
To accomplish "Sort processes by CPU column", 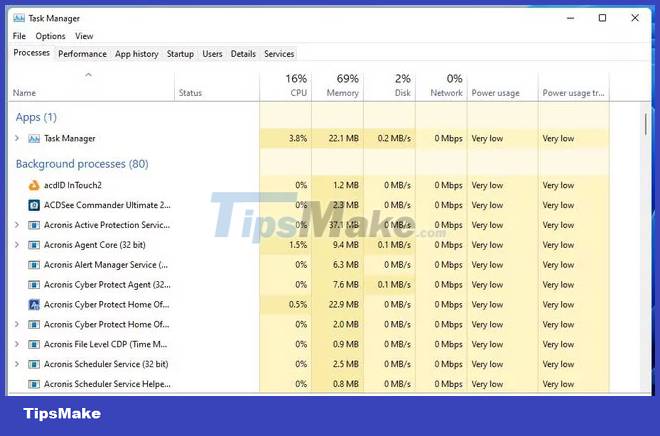I will tap(285, 86).
